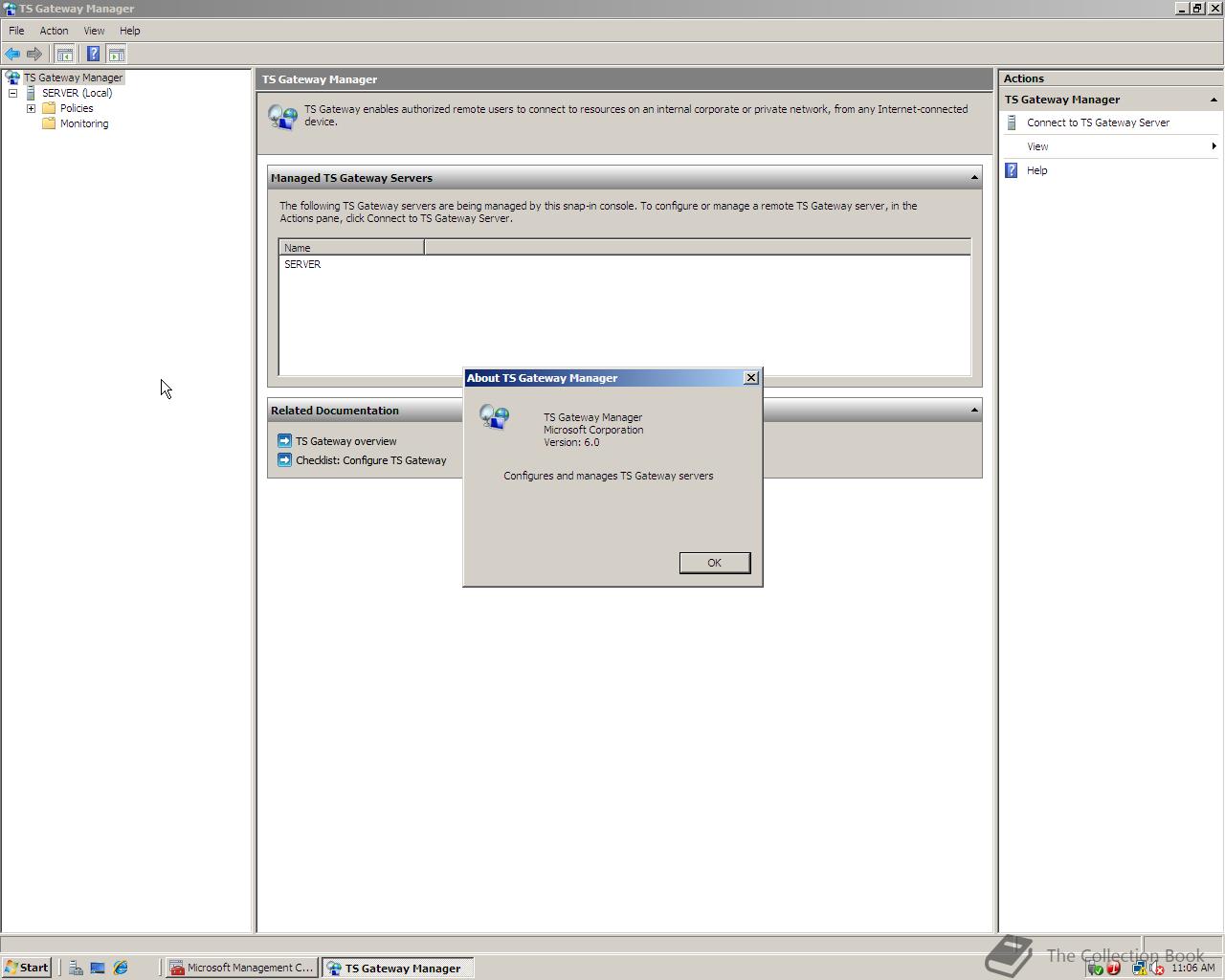Screen dimensions: 1225x980
Task: Open the Action menu
Action: click(x=54, y=31)
